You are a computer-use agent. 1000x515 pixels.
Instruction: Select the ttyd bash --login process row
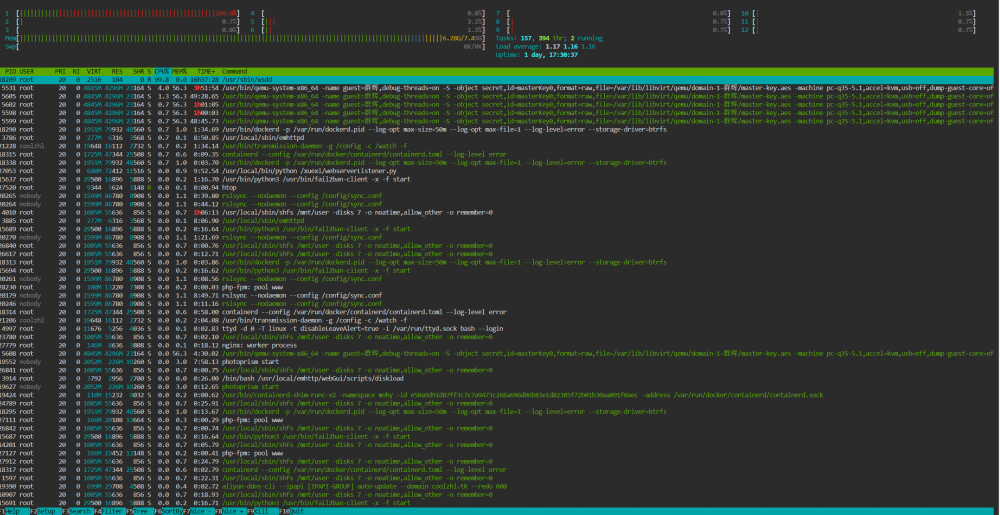point(497,328)
